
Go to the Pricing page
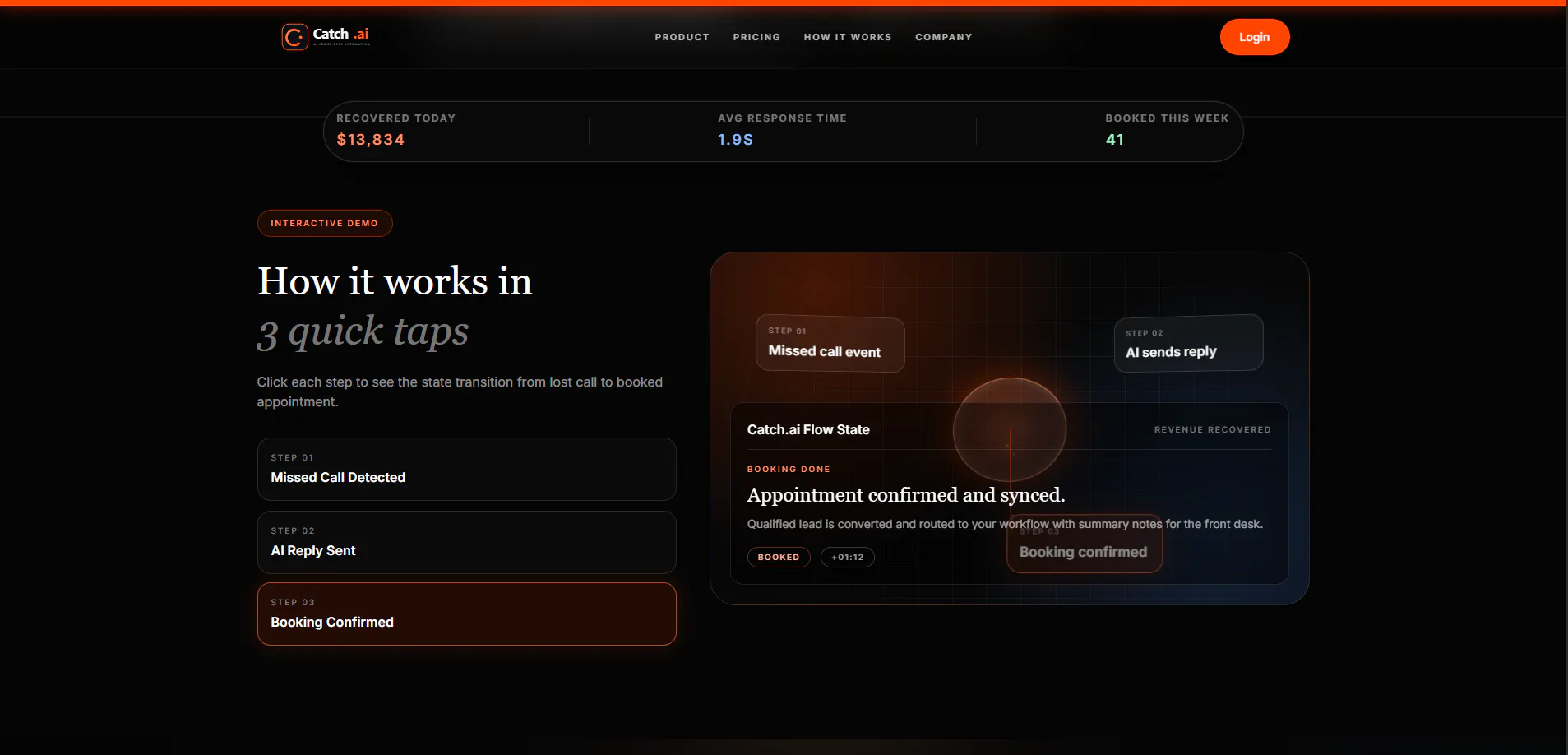click(x=756, y=37)
